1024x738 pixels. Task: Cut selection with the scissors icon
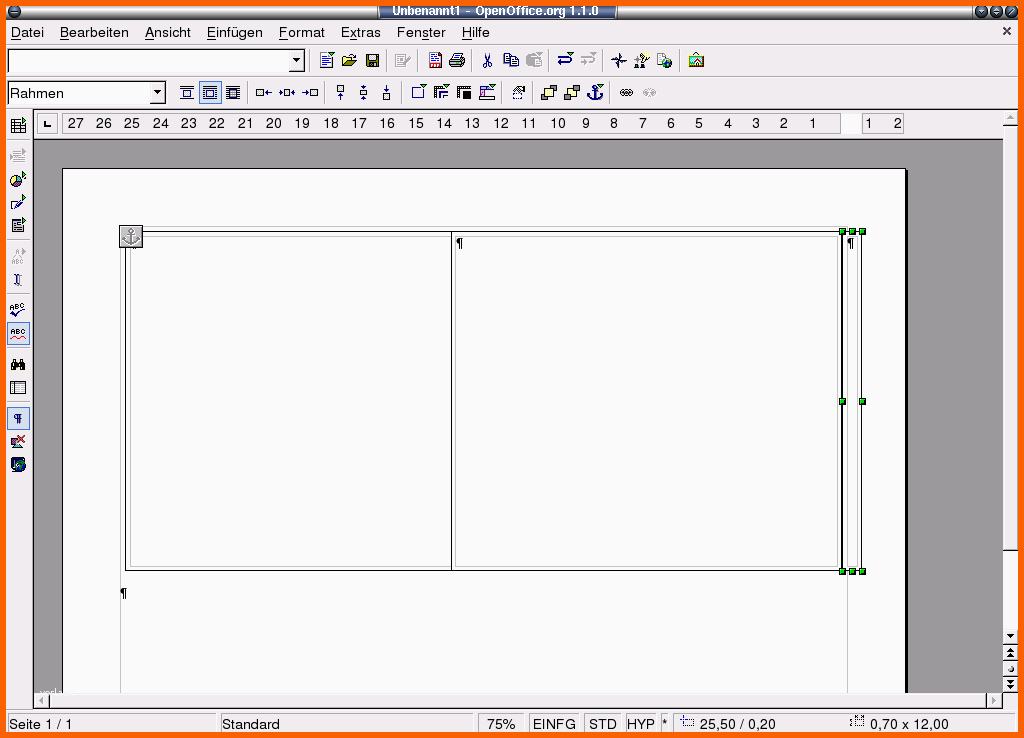(x=487, y=61)
